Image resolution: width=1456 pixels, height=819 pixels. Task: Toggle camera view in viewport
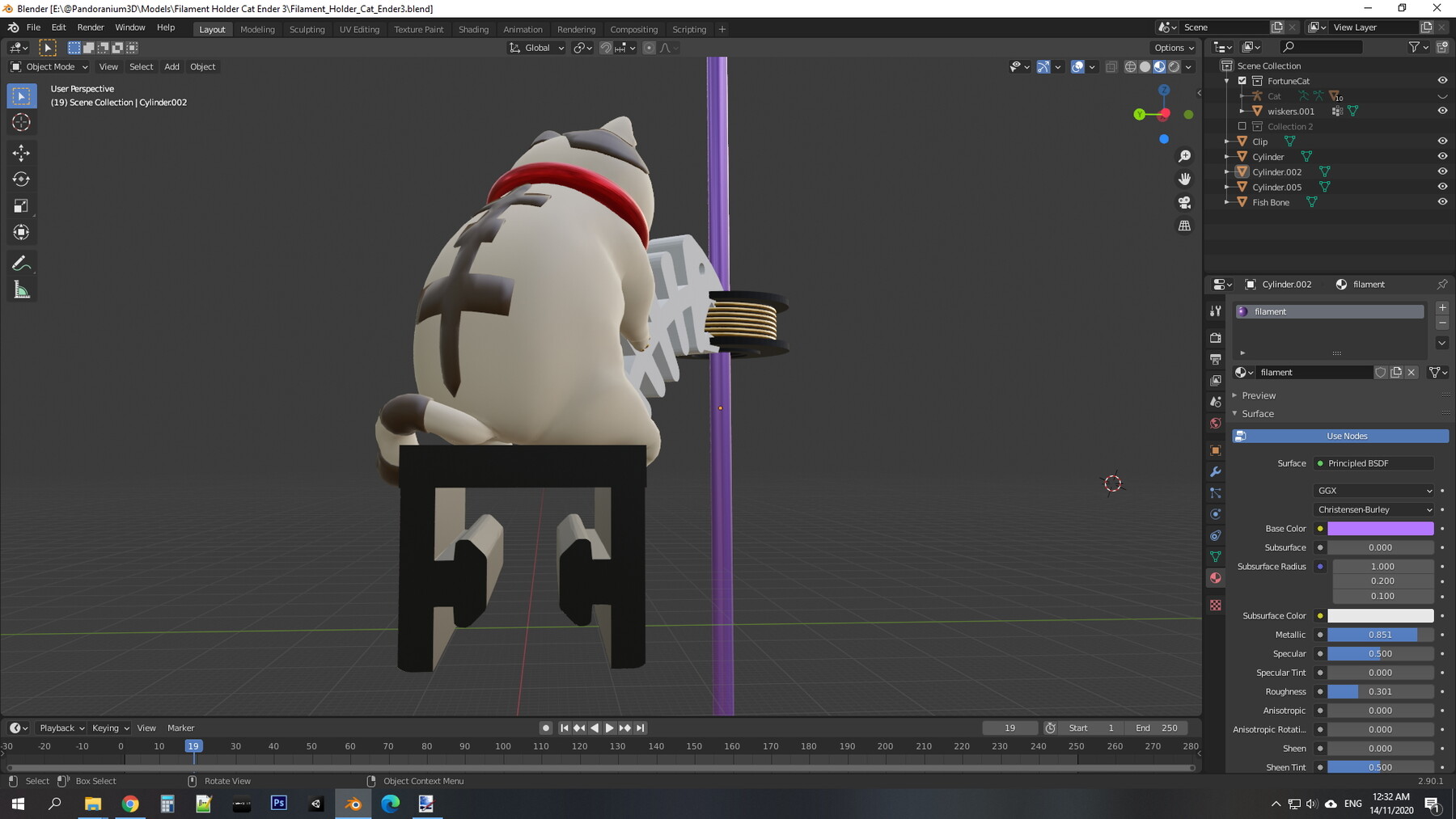coord(1184,202)
